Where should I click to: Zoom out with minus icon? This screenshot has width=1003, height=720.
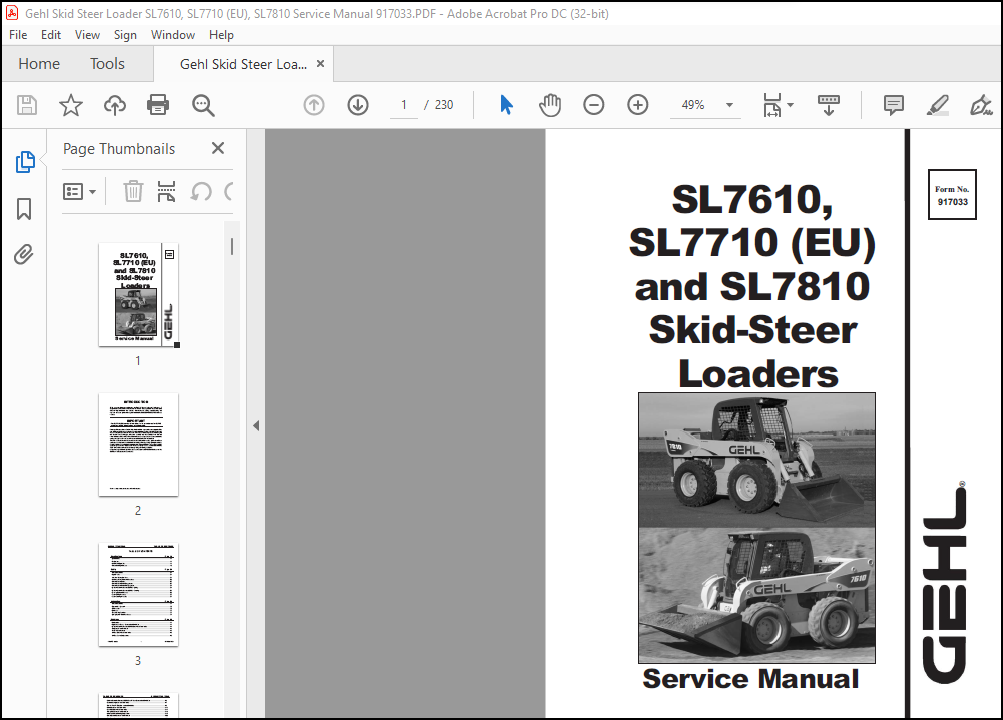pyautogui.click(x=594, y=105)
